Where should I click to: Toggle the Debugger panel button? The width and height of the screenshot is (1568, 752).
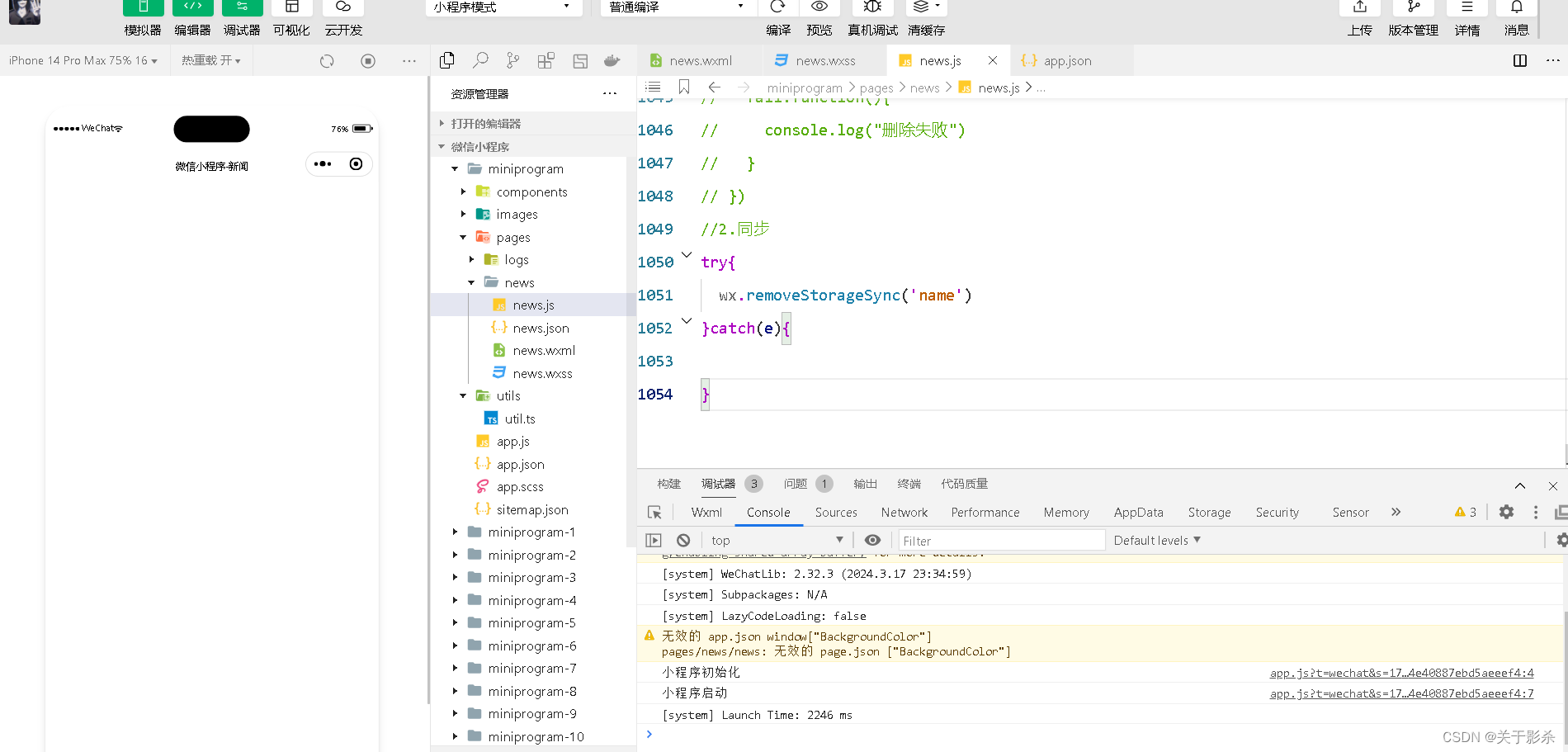242,7
